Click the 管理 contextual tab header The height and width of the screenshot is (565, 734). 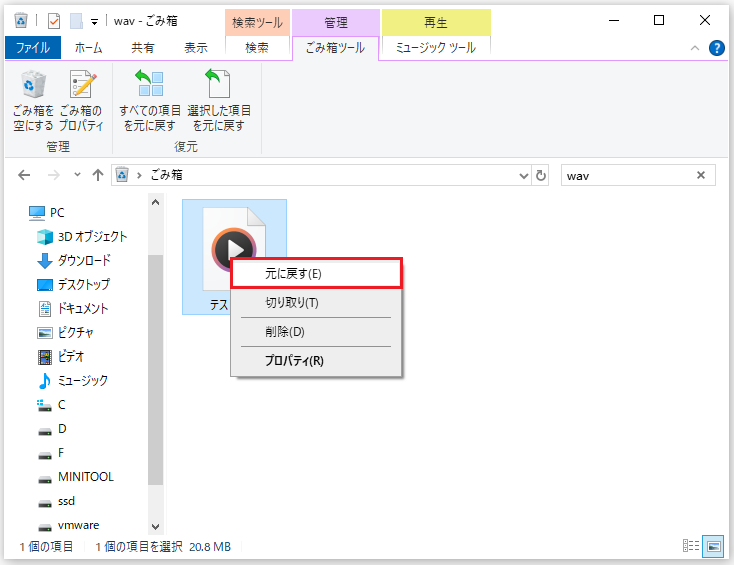[336, 22]
